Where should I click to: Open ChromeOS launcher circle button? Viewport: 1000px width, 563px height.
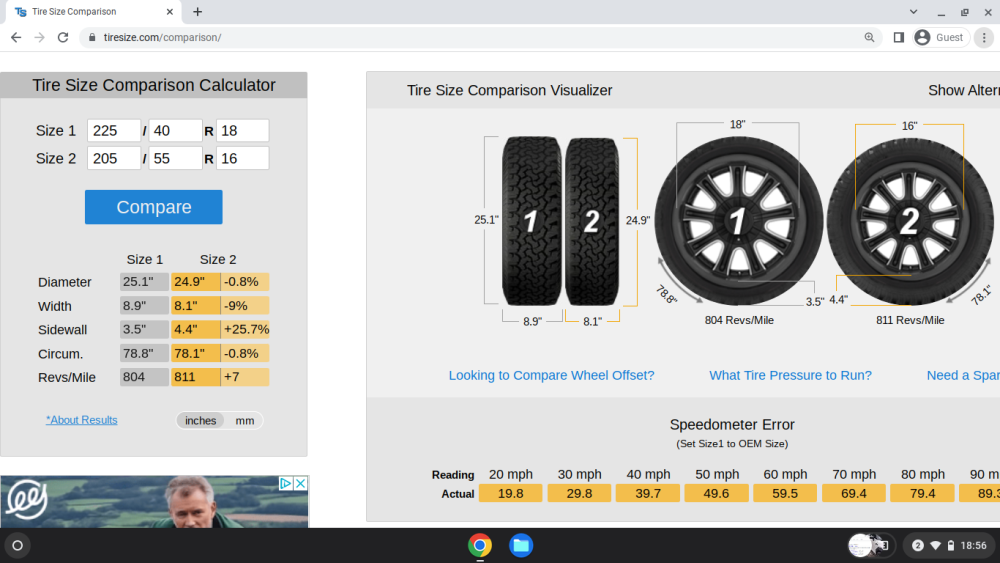tap(17, 545)
